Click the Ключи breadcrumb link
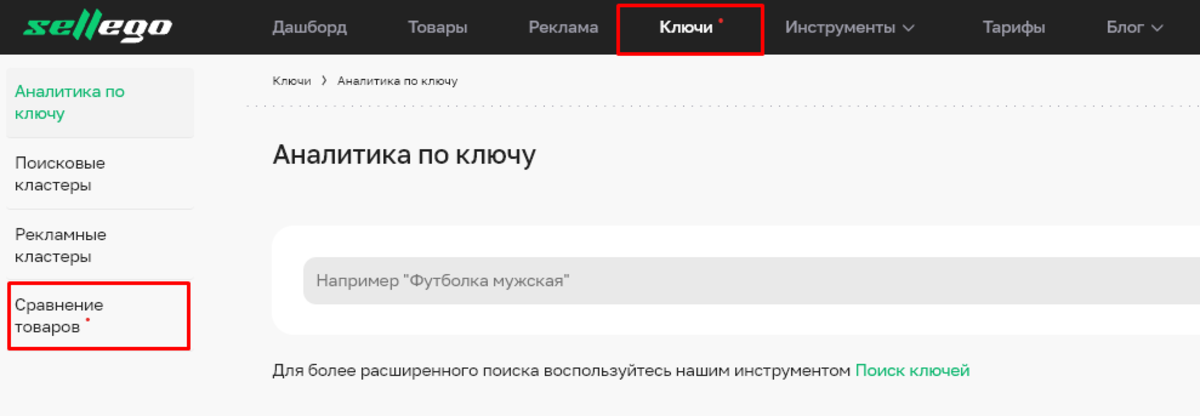 [x=291, y=80]
